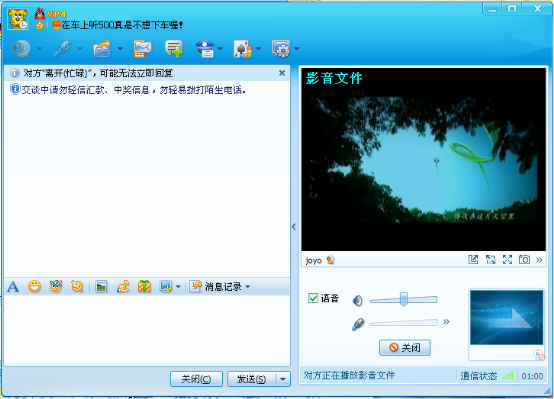Expand audio settings chevron beside microphone slider
Viewport: 554px width, 399px height.
(446, 322)
